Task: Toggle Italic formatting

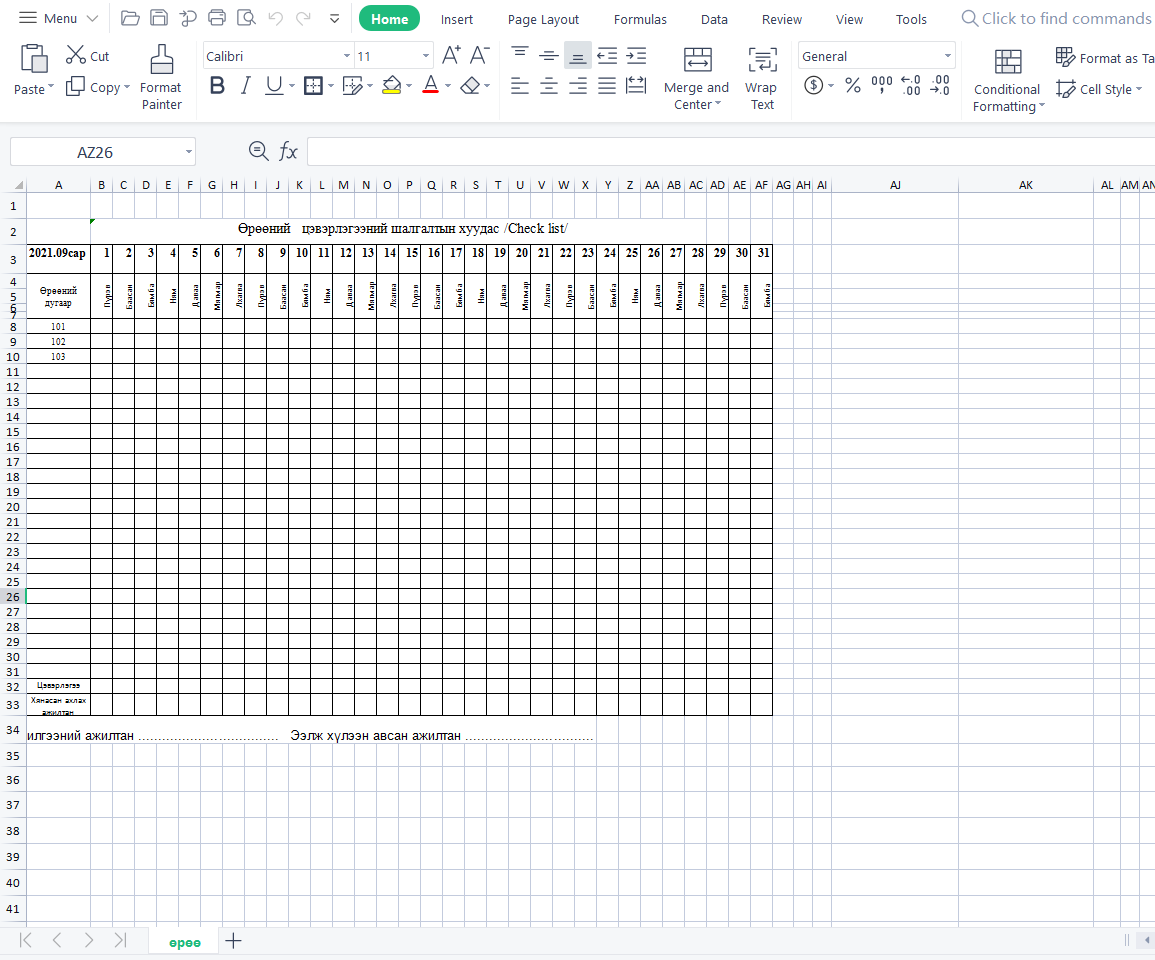Action: point(245,86)
